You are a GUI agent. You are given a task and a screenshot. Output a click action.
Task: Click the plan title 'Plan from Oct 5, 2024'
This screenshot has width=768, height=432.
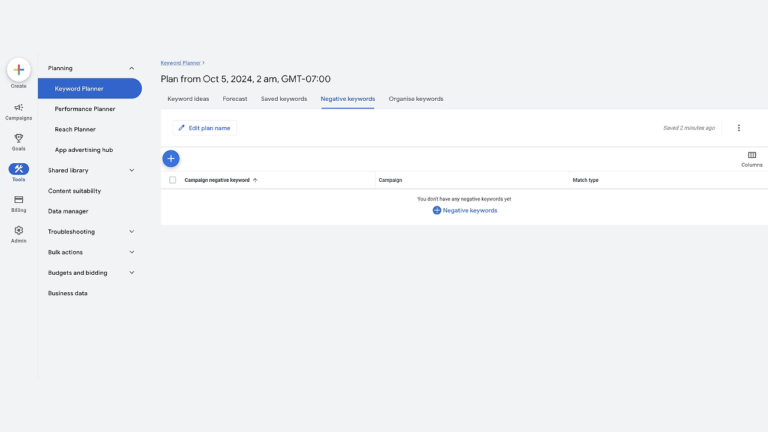click(x=245, y=79)
